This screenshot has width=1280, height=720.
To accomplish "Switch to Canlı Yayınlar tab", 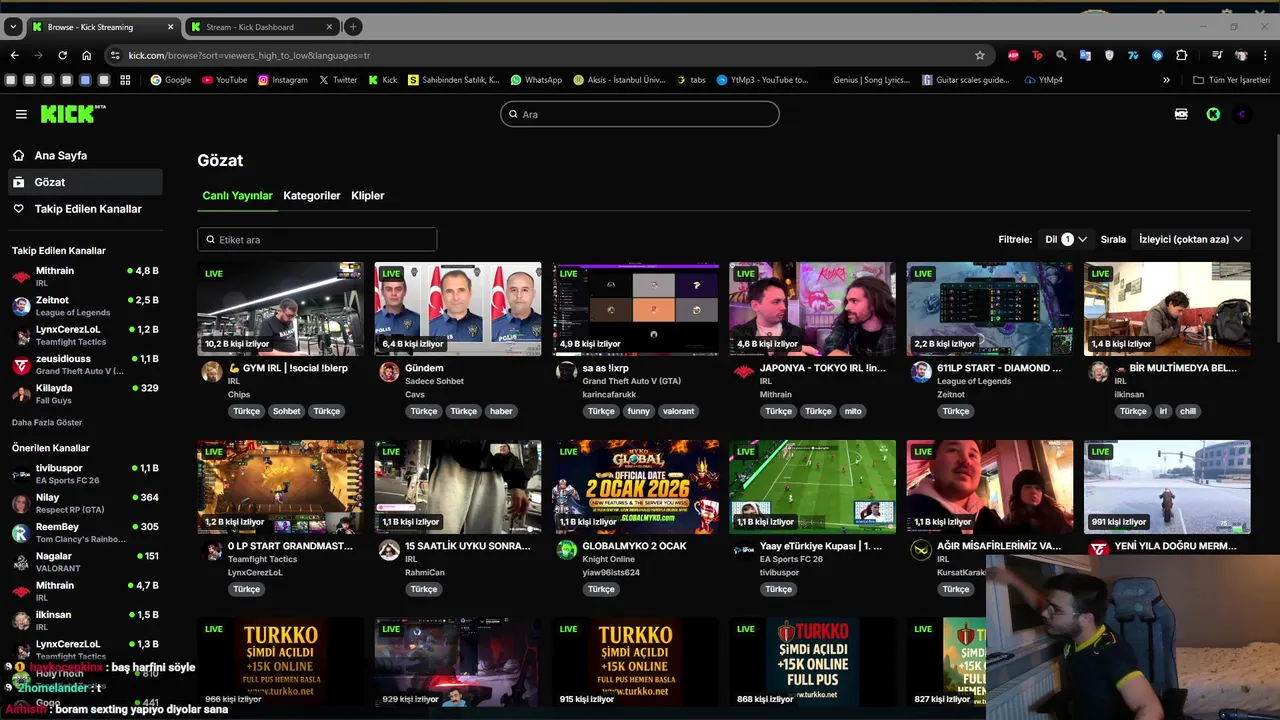I will [x=237, y=196].
